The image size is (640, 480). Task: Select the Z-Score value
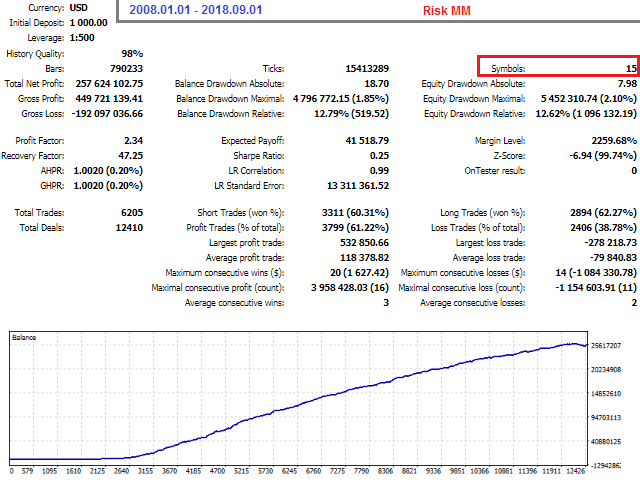(x=598, y=156)
